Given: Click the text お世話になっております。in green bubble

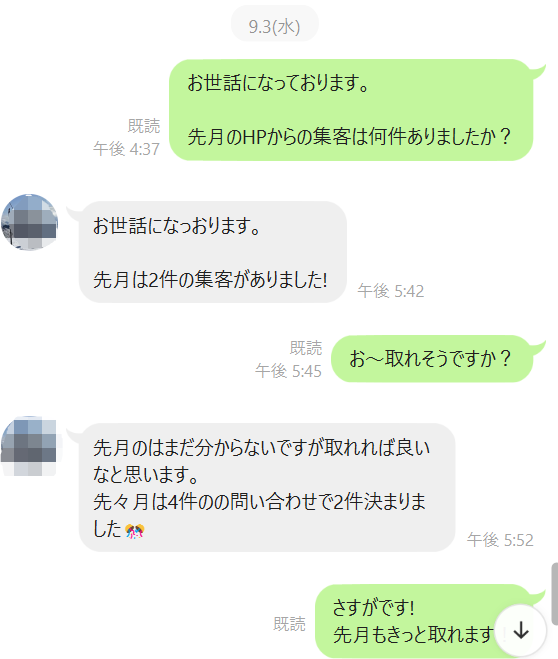Looking at the screenshot, I should (279, 83).
